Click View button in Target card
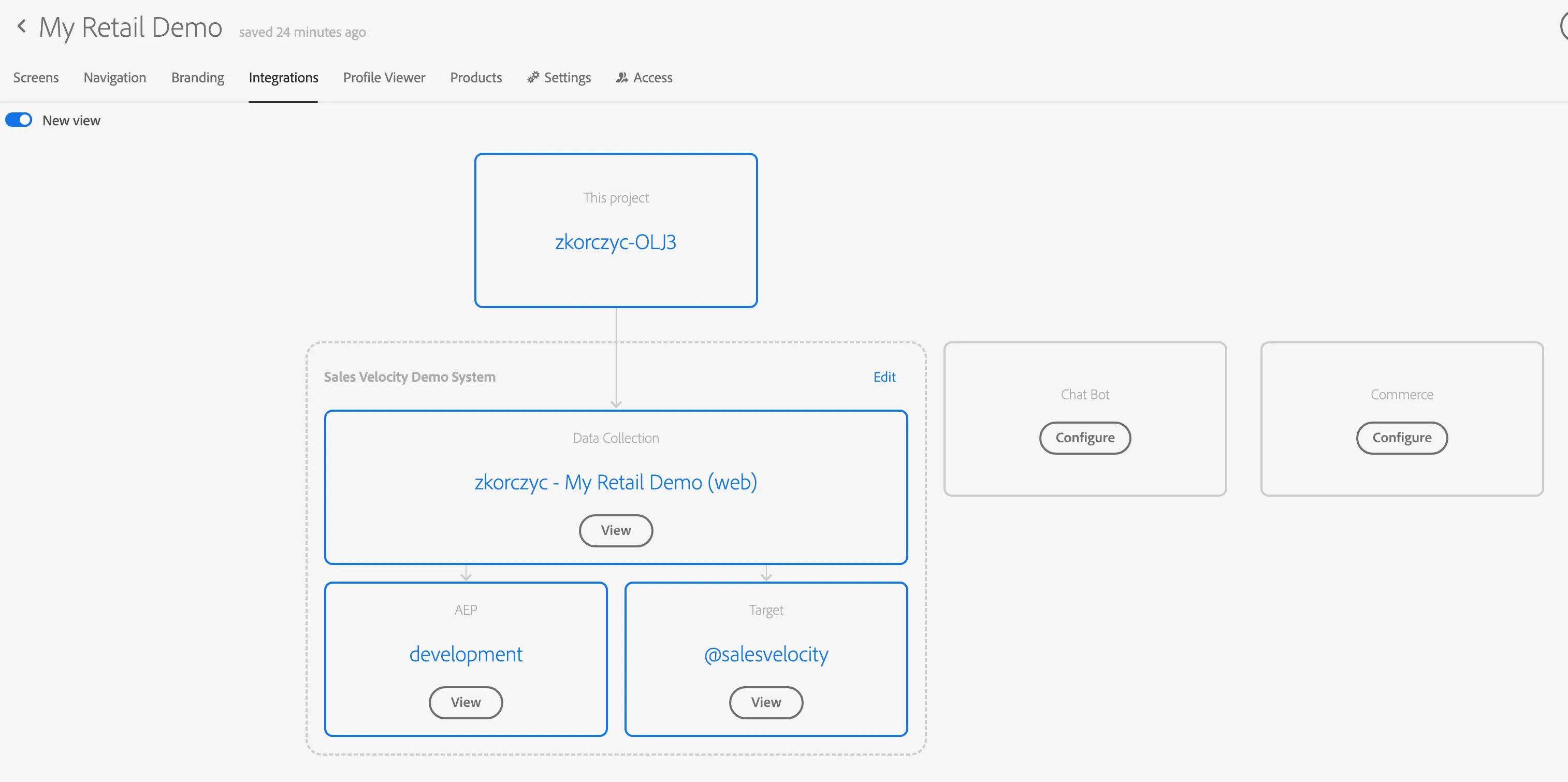Image resolution: width=1568 pixels, height=782 pixels. point(766,702)
